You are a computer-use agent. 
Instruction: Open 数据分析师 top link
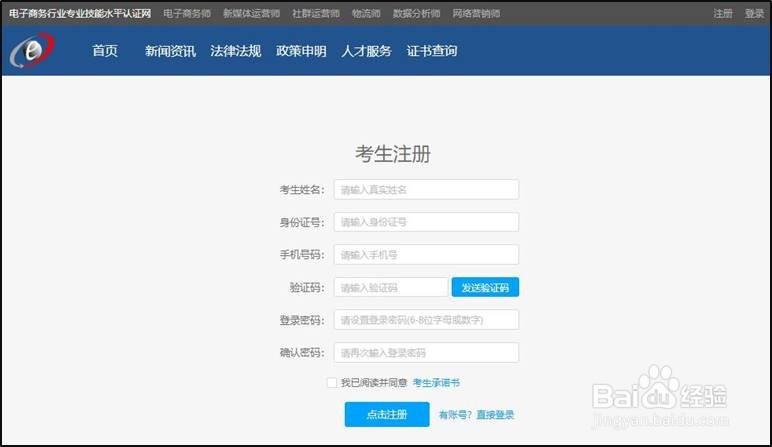coord(417,13)
